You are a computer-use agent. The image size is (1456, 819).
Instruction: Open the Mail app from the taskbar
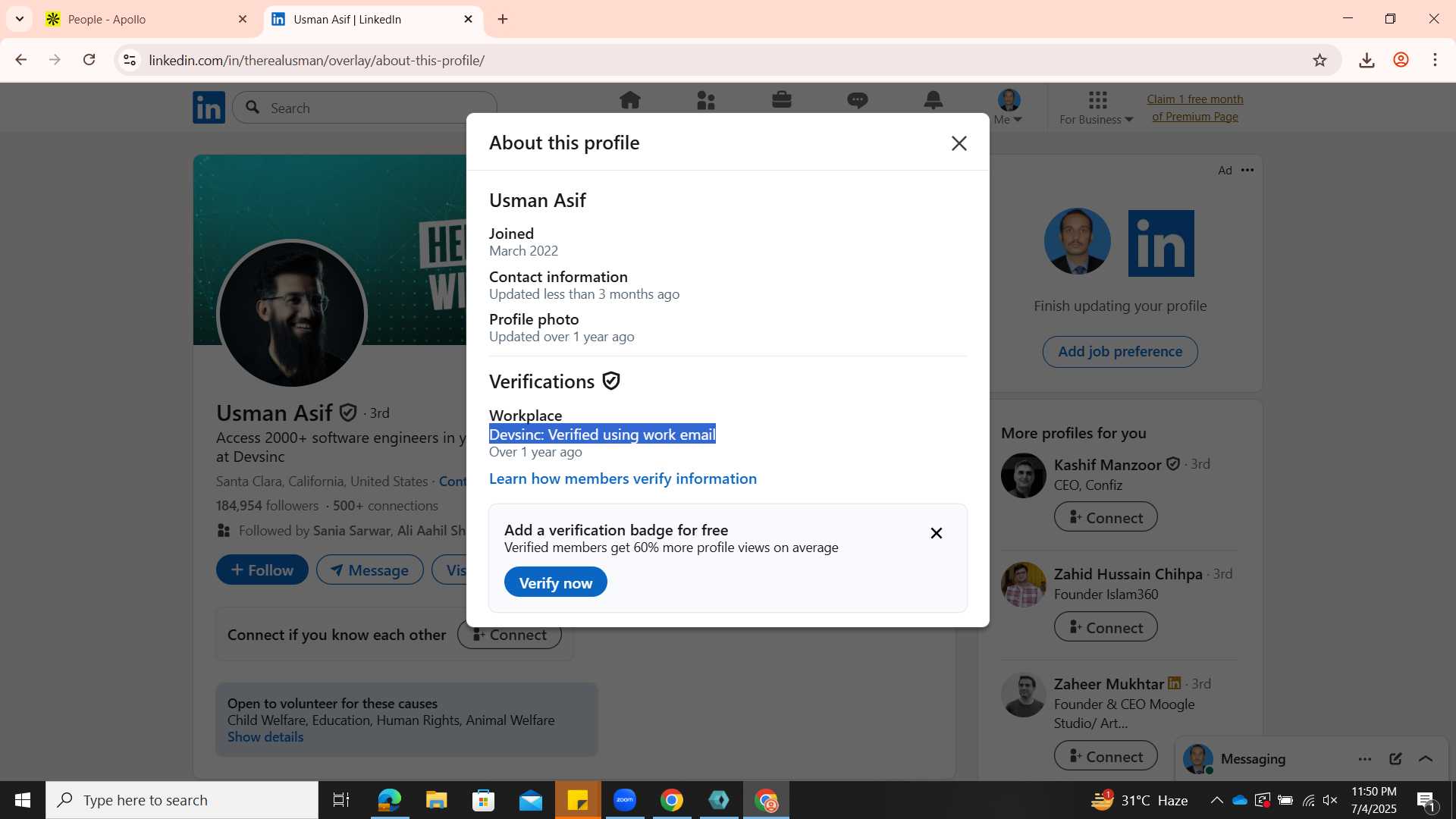530,800
